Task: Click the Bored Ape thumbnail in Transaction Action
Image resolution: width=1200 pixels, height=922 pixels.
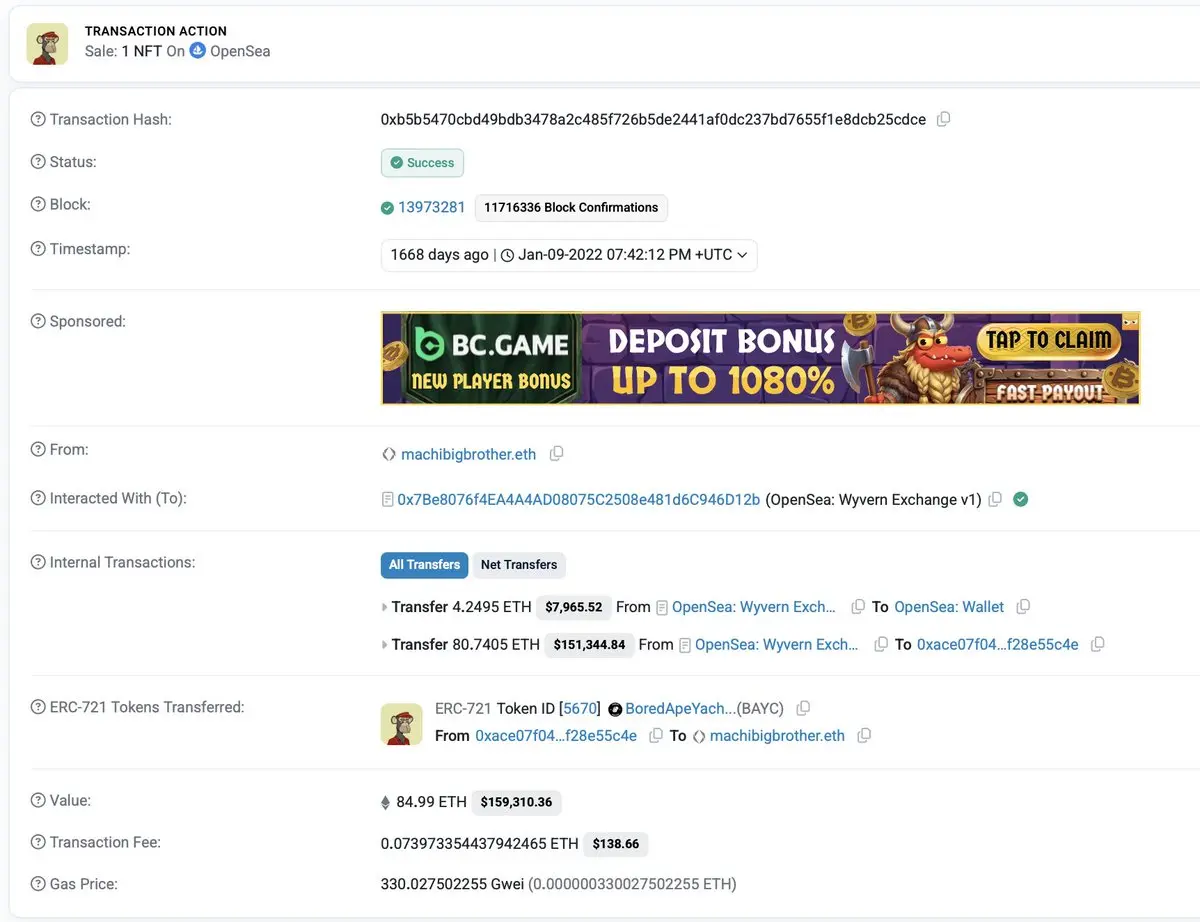Action: click(47, 45)
